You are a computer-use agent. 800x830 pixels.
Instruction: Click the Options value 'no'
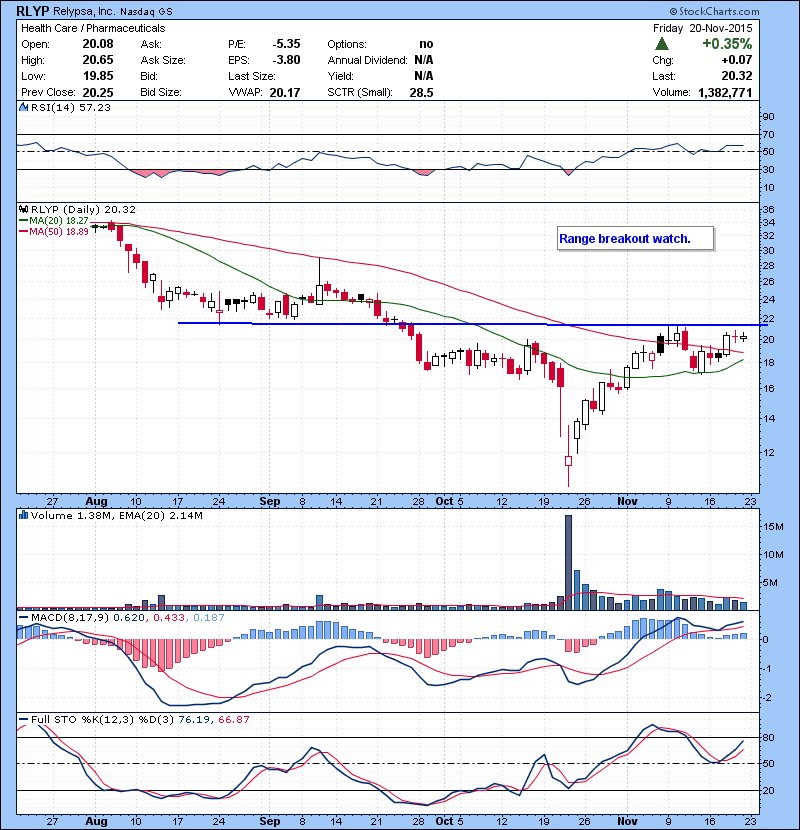pos(426,44)
